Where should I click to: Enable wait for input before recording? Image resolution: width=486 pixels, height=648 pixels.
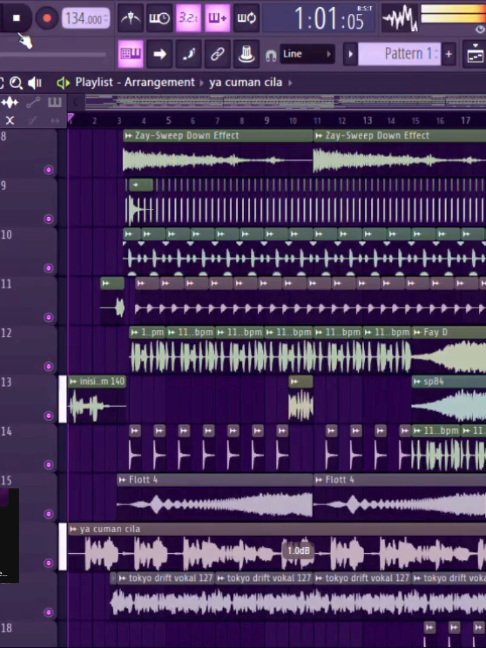point(159,18)
